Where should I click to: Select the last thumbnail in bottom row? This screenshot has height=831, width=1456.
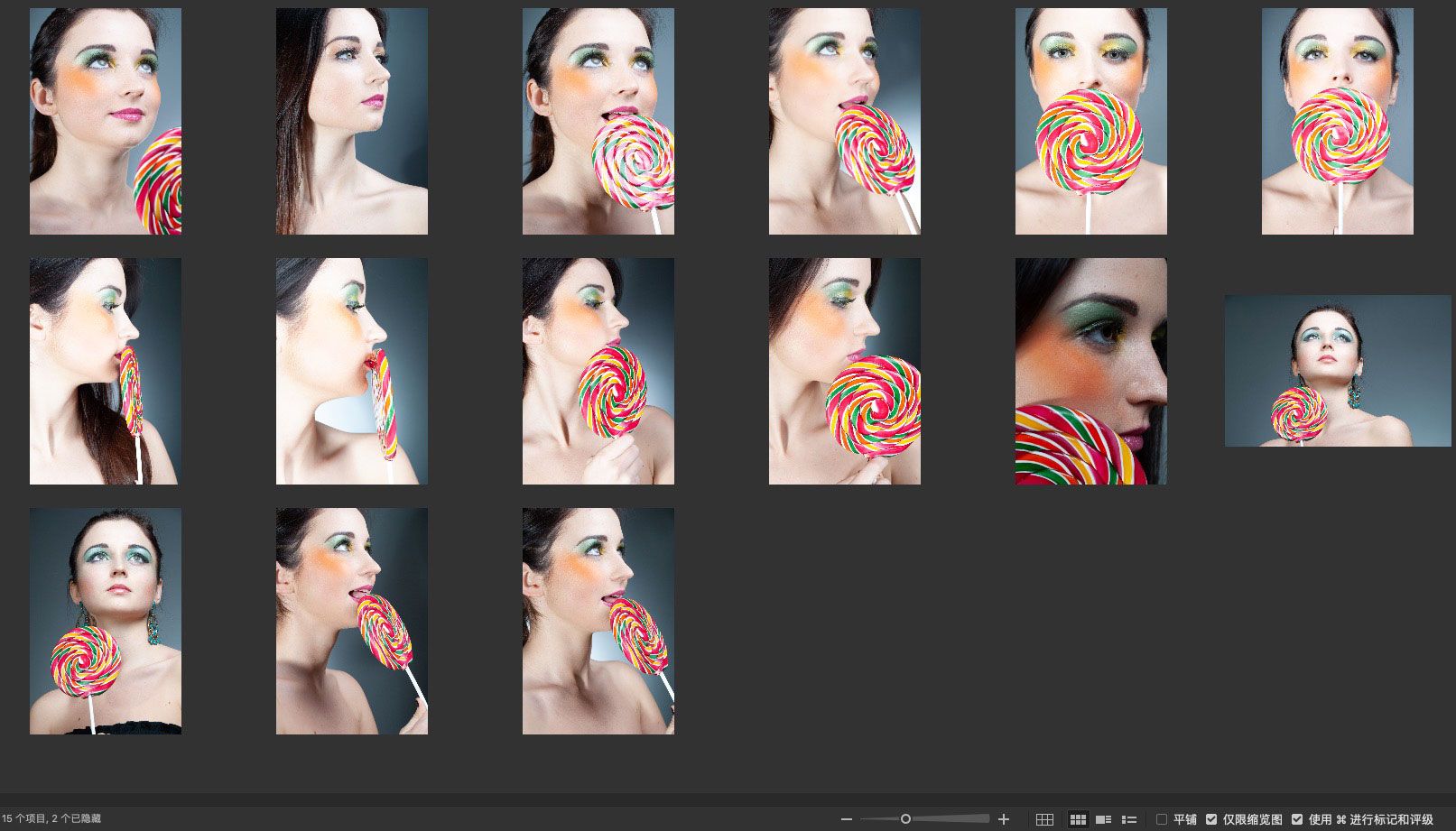click(598, 621)
